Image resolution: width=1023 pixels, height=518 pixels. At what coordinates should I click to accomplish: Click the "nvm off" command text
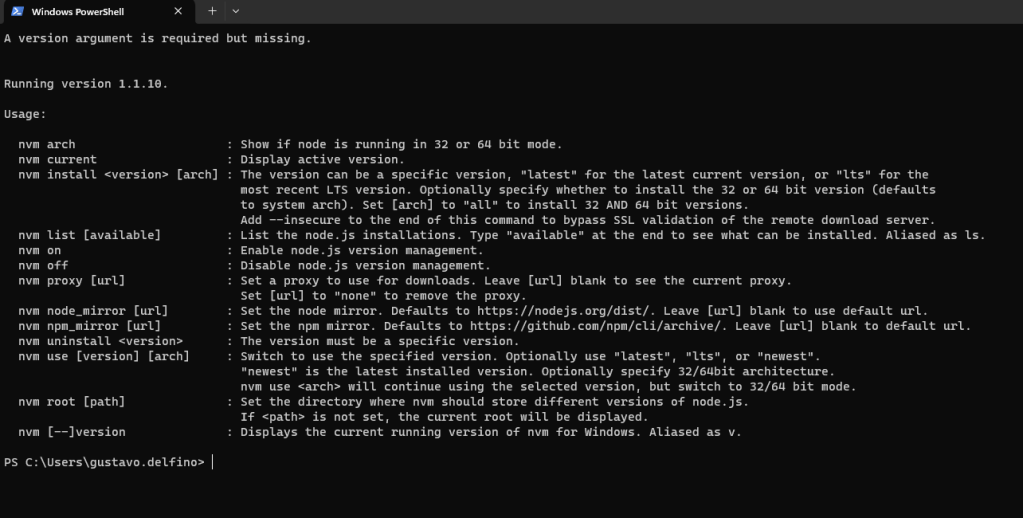[x=43, y=266]
